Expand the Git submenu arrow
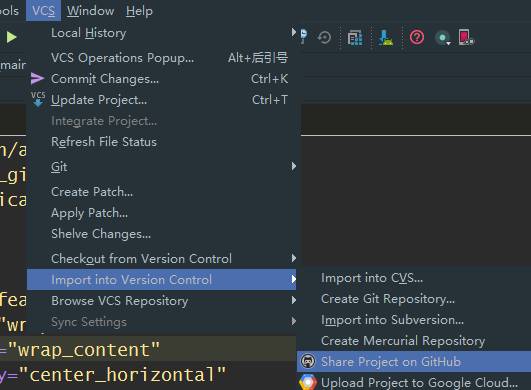531x390 pixels. (x=294, y=166)
